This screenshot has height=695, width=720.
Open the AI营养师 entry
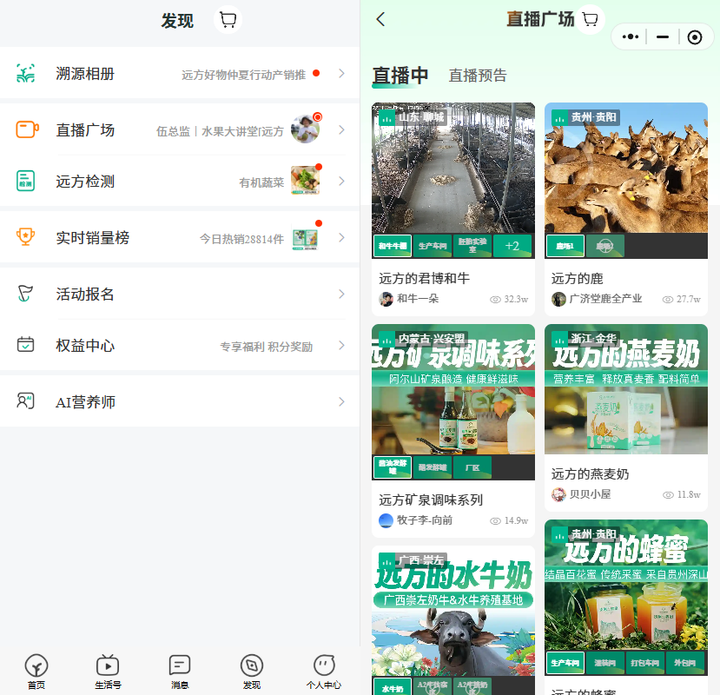click(180, 402)
